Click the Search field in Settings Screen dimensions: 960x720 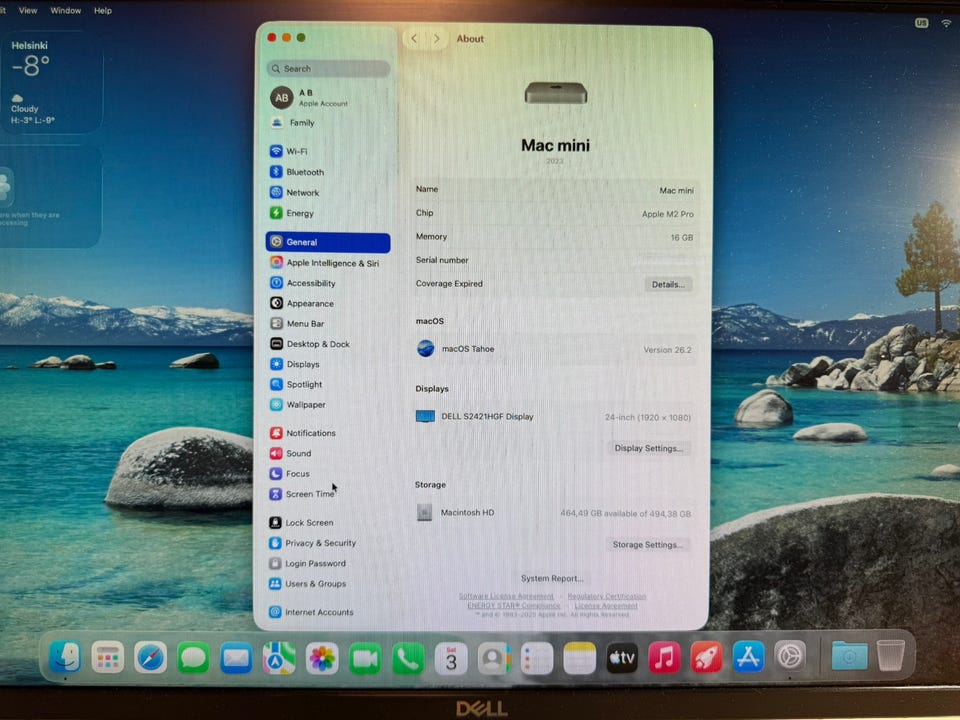(x=328, y=69)
